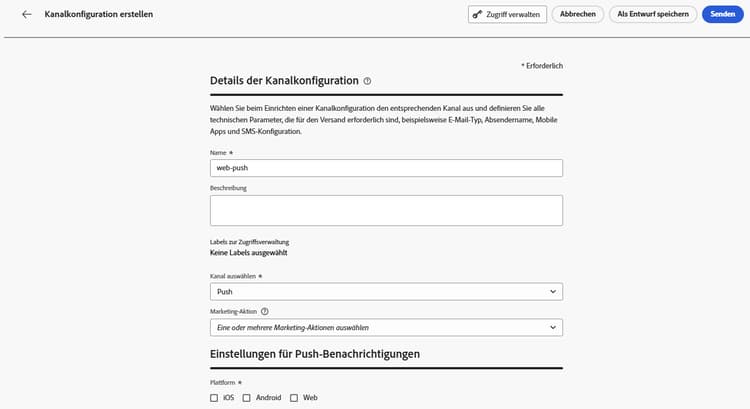Click the Labels zur Zugriffsverwaltung label
This screenshot has width=750, height=409.
tap(249, 242)
